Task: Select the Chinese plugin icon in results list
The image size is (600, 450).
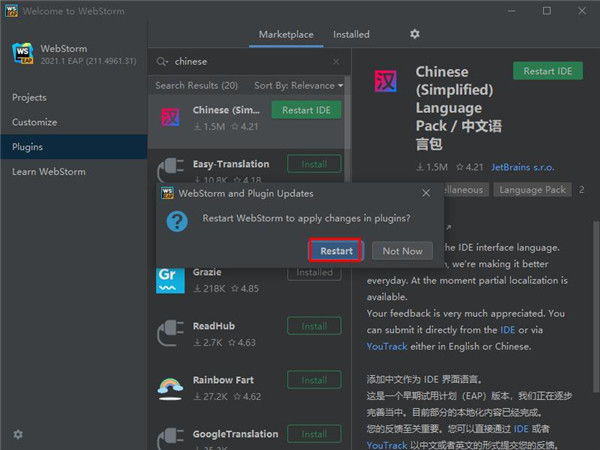Action: (x=171, y=117)
